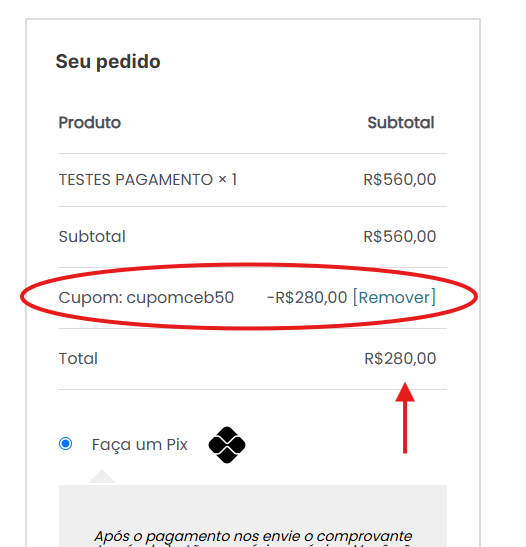The image size is (526, 547).
Task: Click the discount amount -R$280,00
Action: 307,298
